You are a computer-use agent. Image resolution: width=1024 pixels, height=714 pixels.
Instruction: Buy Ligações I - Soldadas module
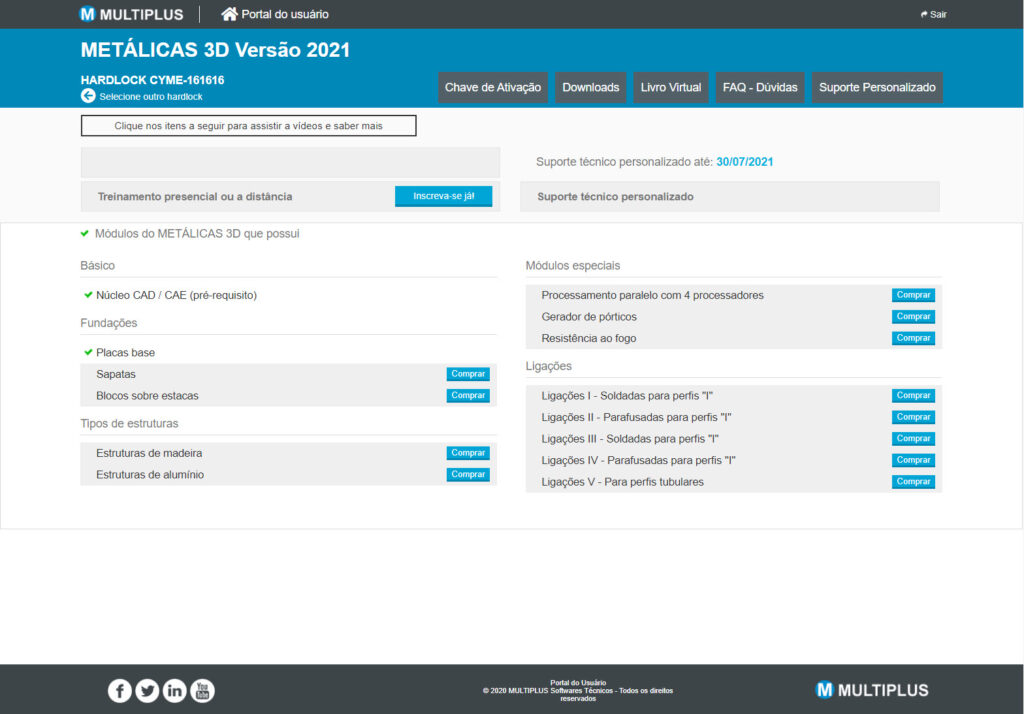coord(914,395)
